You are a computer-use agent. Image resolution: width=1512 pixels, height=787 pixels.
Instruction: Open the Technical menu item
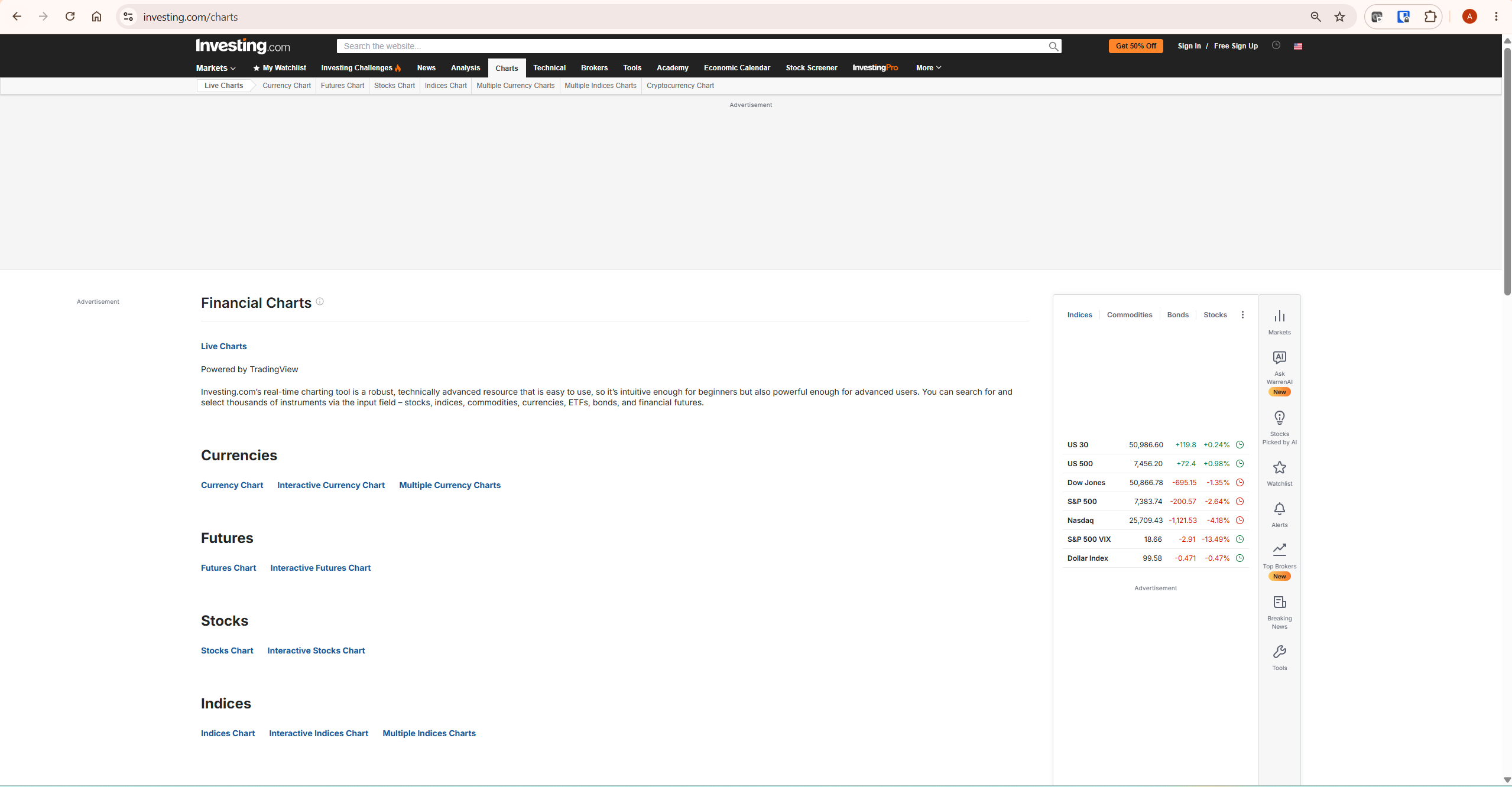point(549,68)
